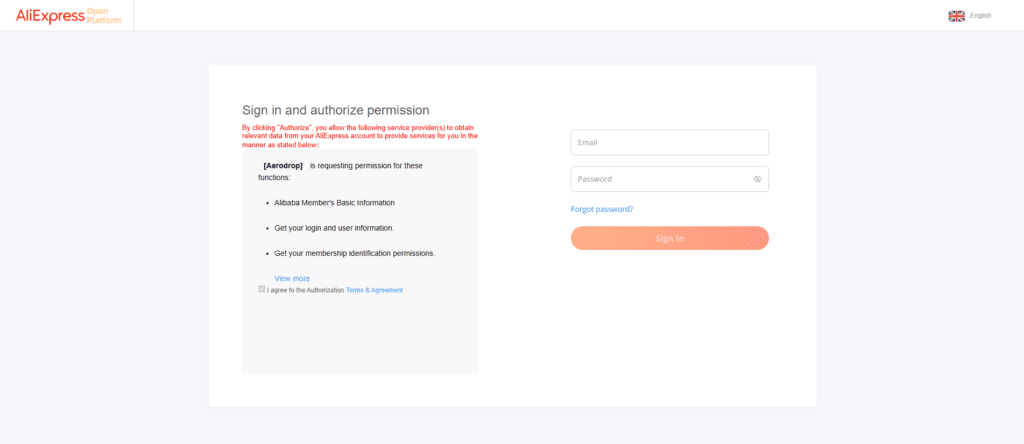Open the English language selector
Viewport: 1024px width, 444px height.
(980, 16)
